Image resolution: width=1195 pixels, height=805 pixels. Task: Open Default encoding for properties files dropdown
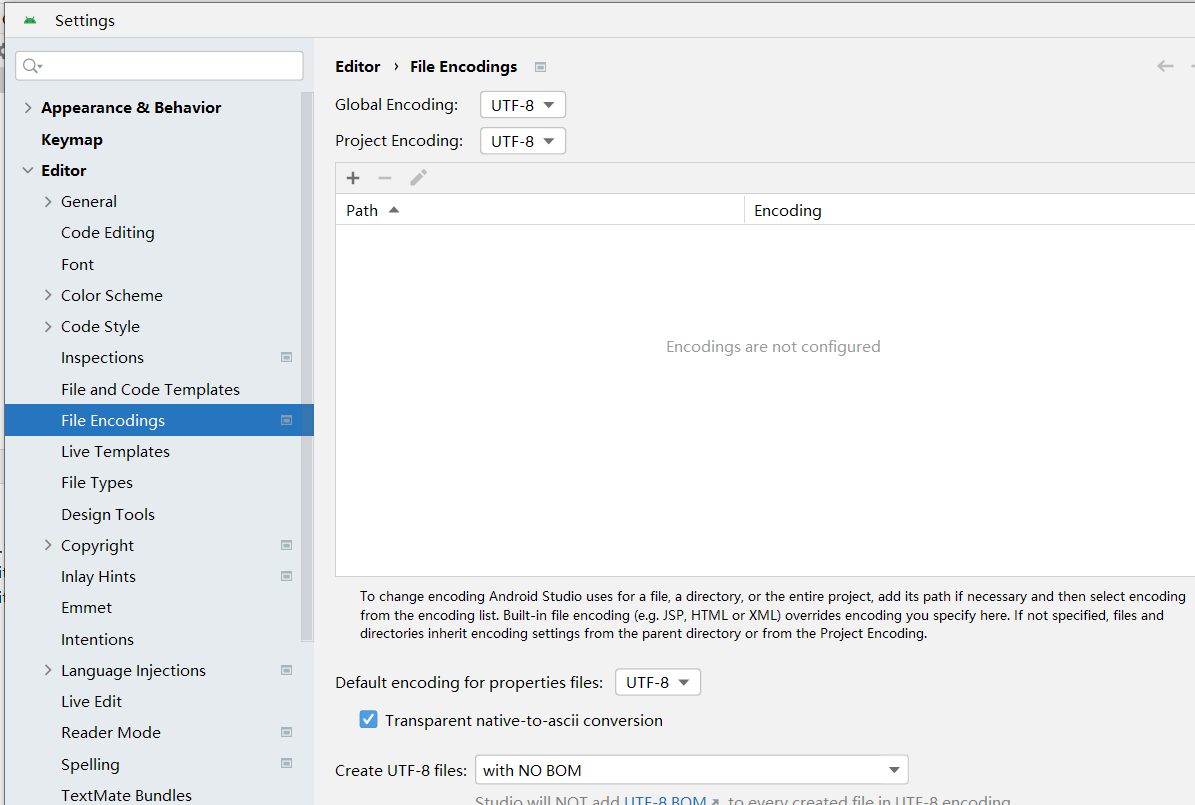point(658,682)
